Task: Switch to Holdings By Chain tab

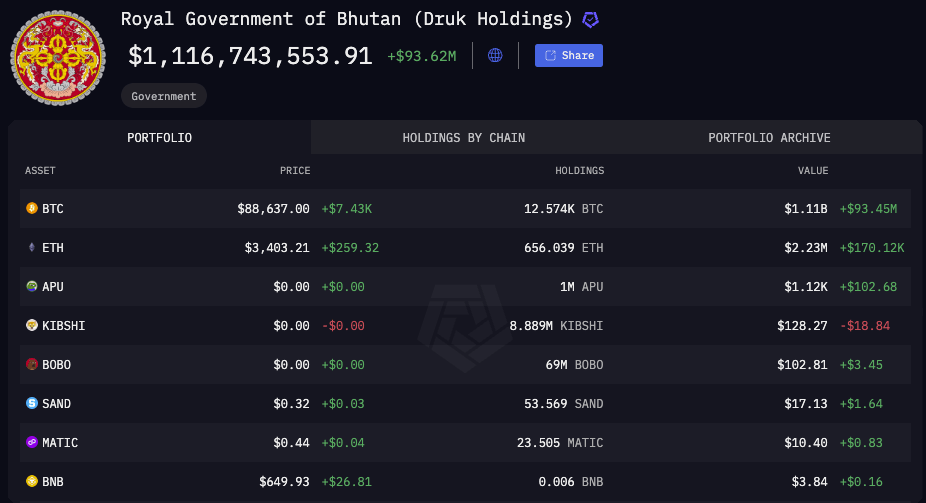Action: pos(464,138)
